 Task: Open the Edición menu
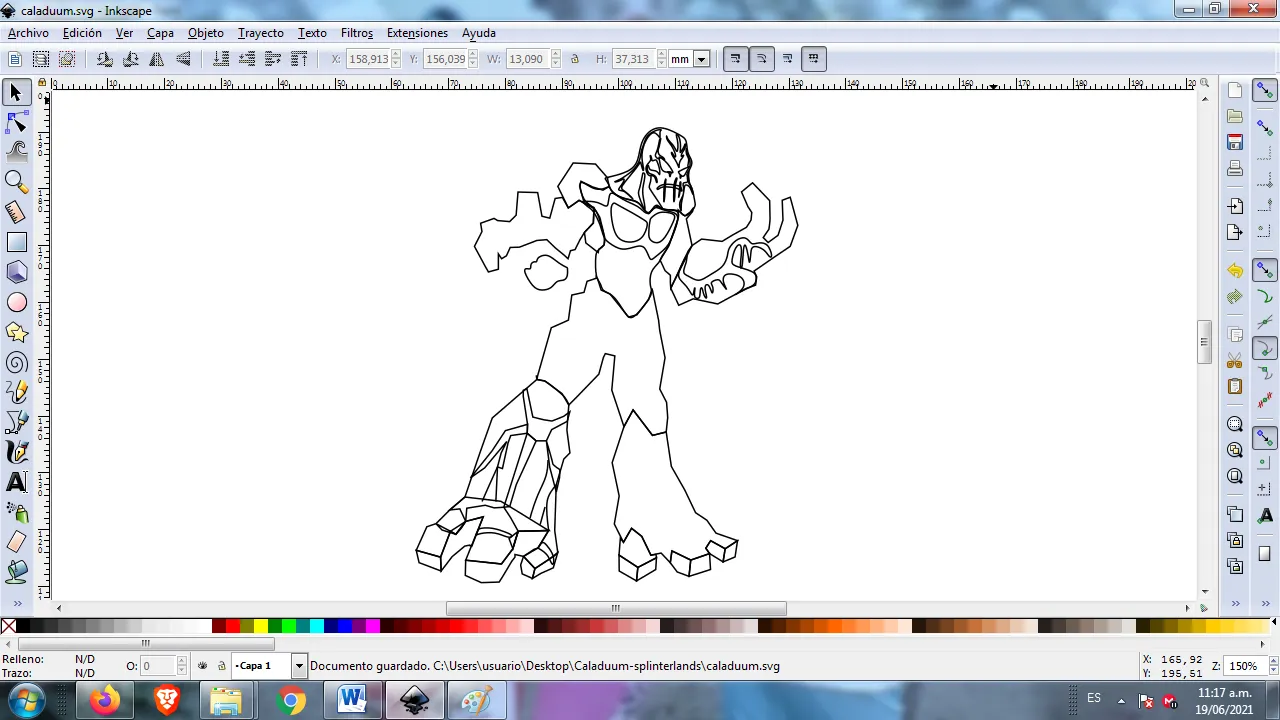(82, 33)
